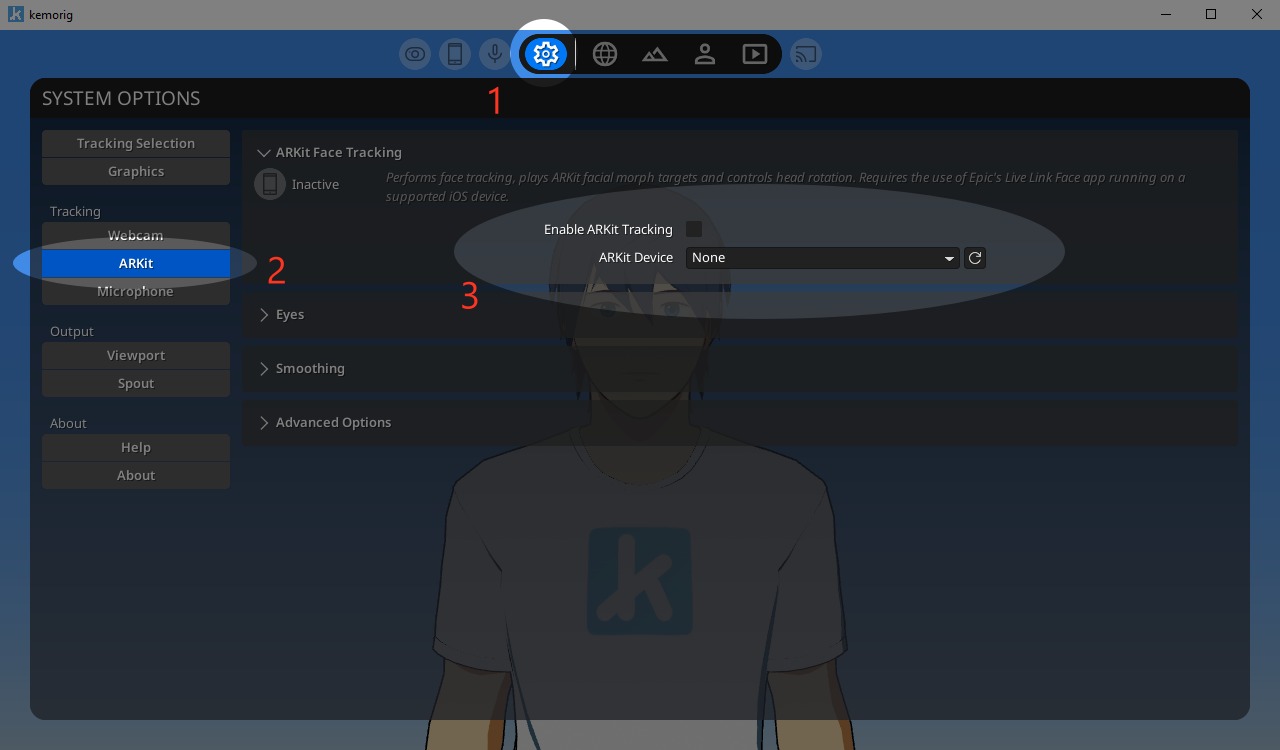The height and width of the screenshot is (750, 1280).
Task: Open the Help page button
Action: tap(136, 447)
